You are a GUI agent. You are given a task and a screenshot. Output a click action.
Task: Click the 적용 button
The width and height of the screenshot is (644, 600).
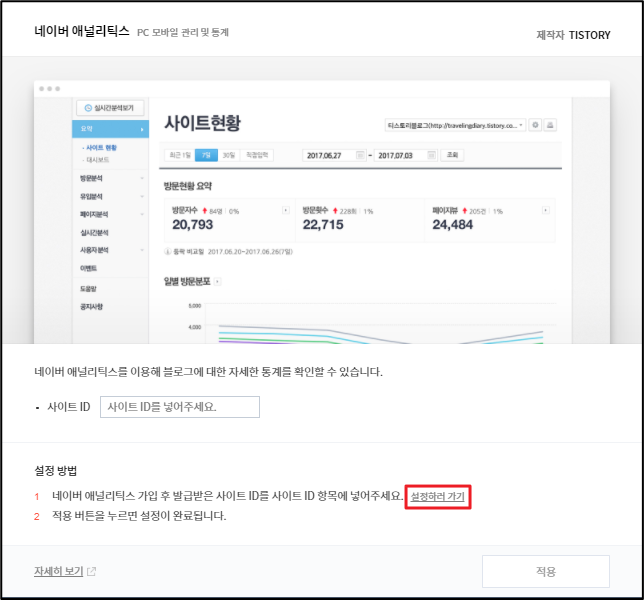point(545,571)
